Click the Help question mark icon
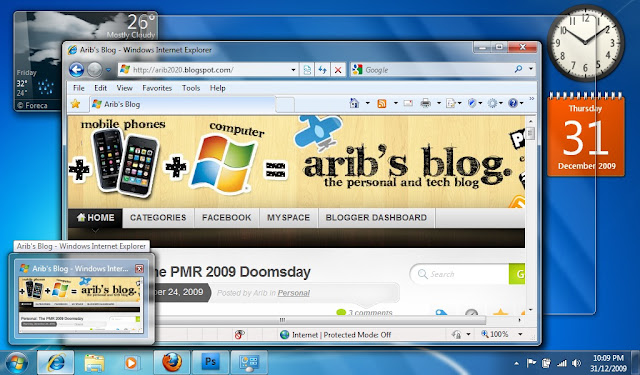This screenshot has width=640, height=375. click(x=513, y=103)
